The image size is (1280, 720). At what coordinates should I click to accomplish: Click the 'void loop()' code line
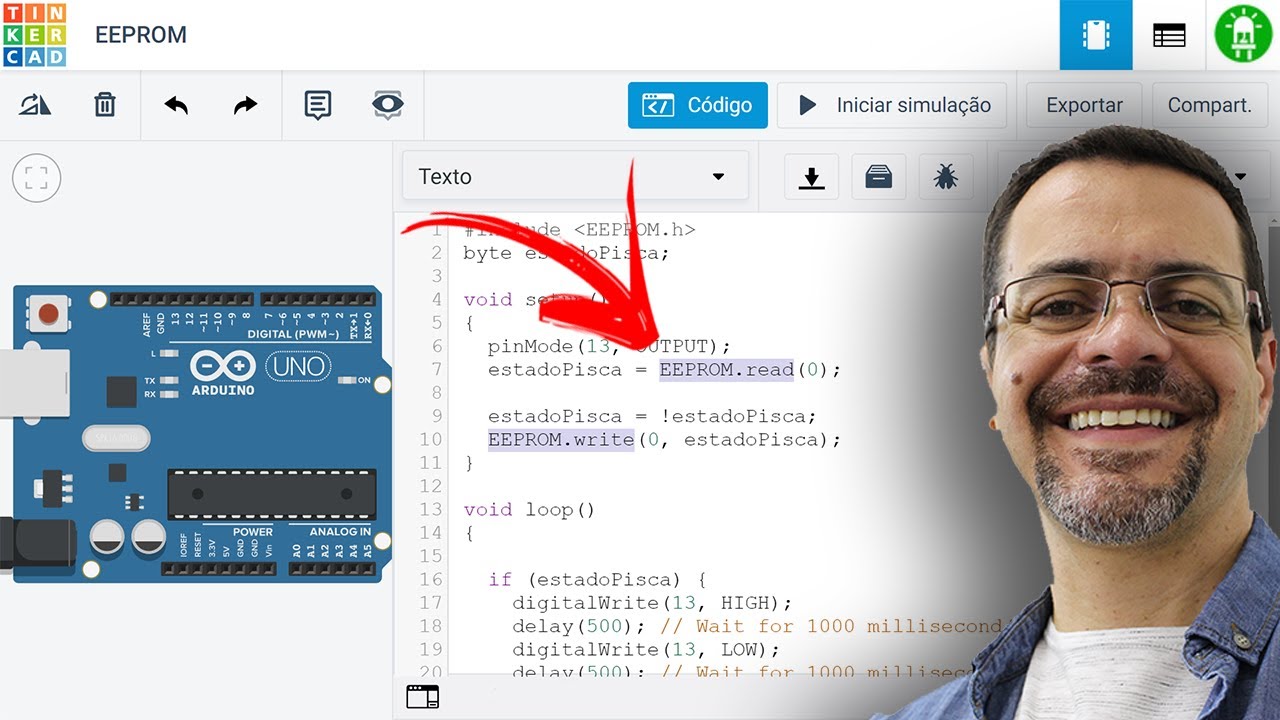530,510
